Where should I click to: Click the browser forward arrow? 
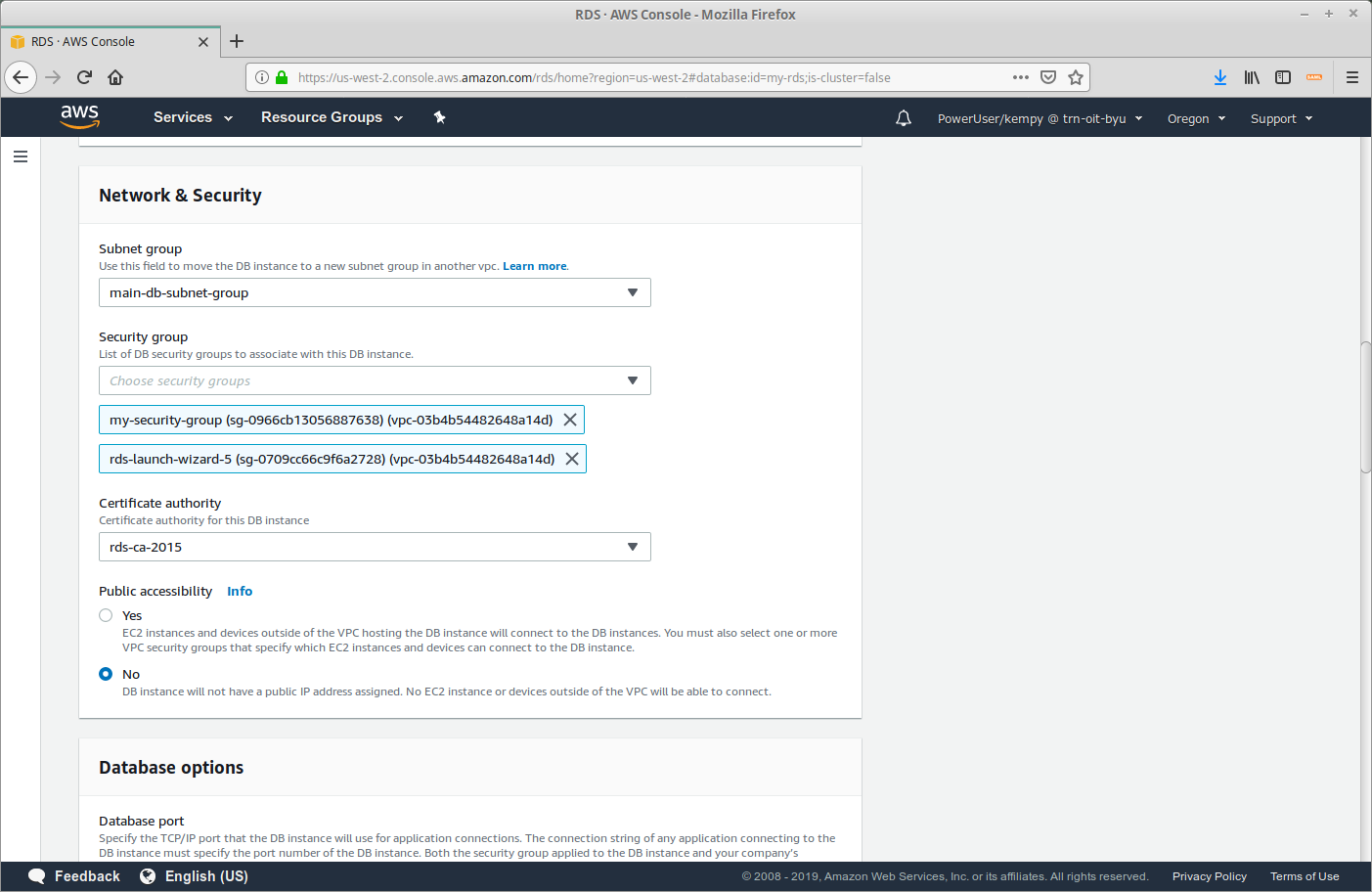(53, 77)
